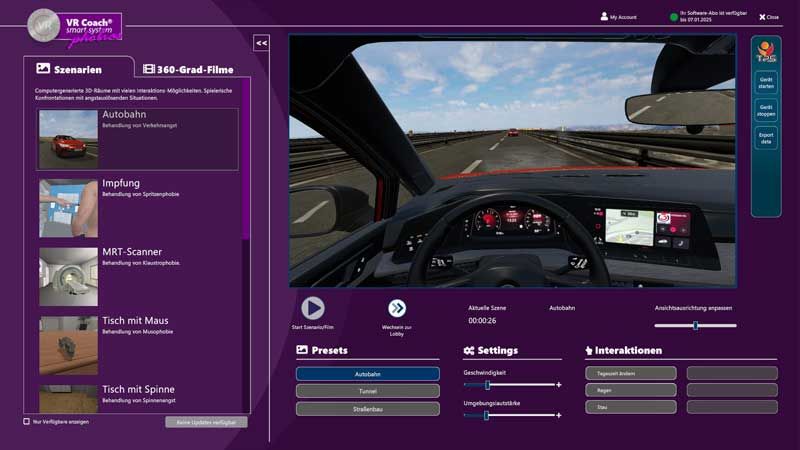
Task: Click the Gerät stoppen button
Action: 766,111
